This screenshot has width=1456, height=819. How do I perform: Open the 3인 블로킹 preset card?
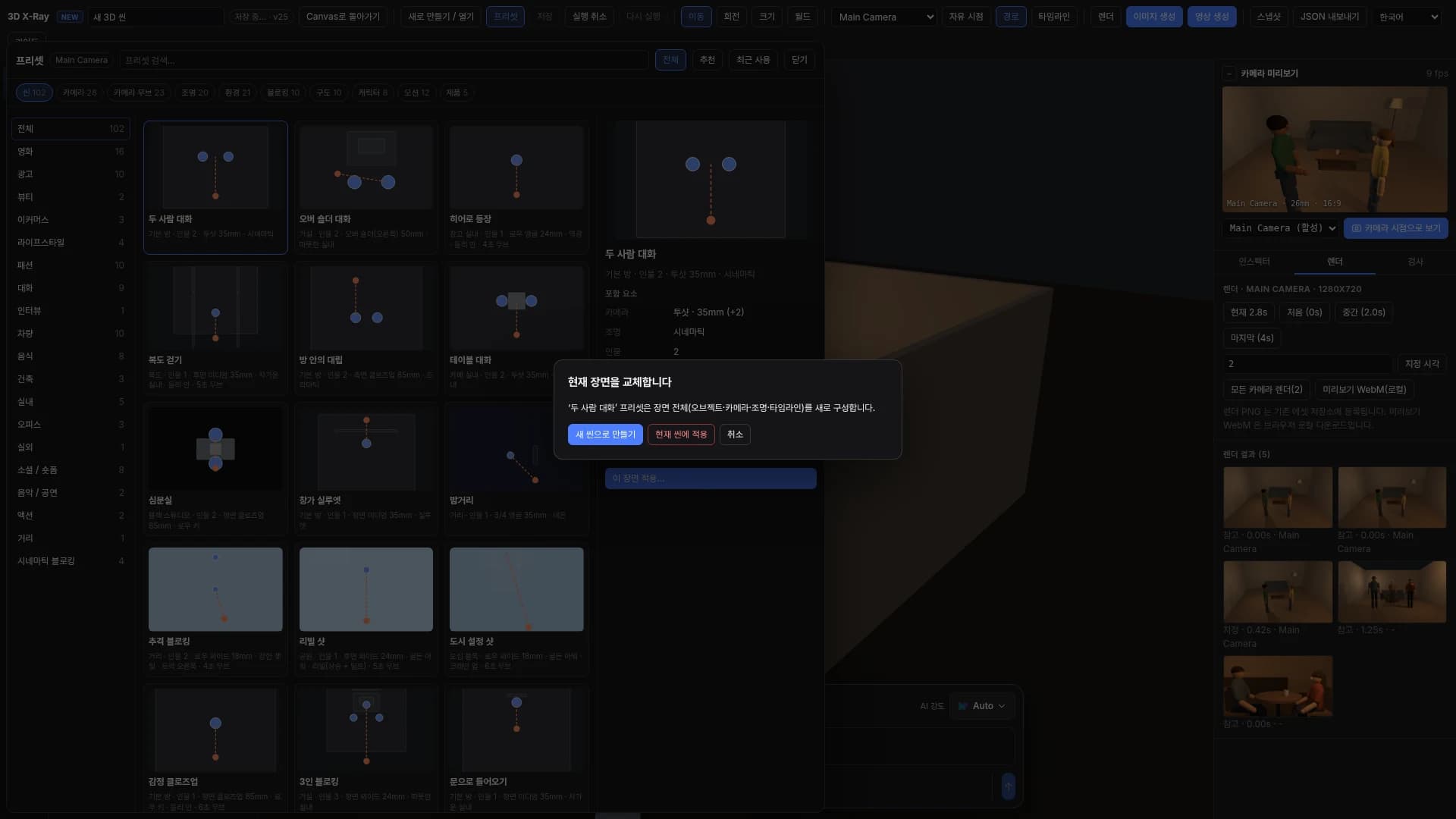(366, 748)
